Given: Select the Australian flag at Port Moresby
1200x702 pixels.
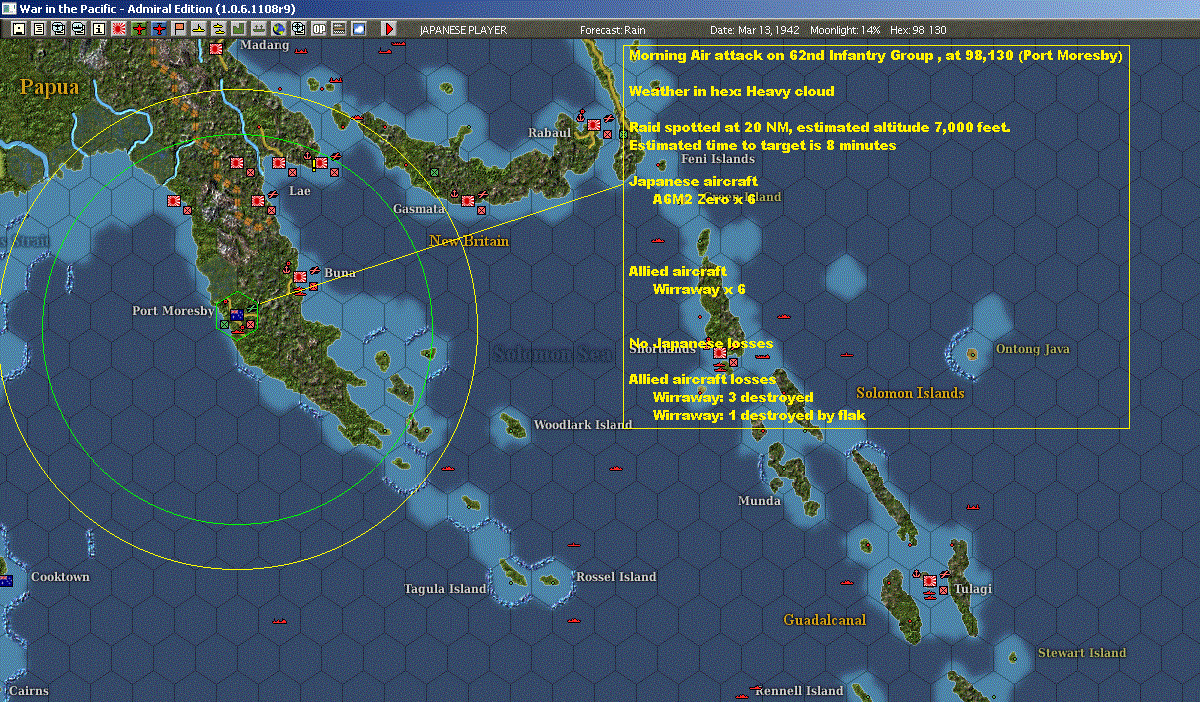Looking at the screenshot, I should (x=237, y=315).
